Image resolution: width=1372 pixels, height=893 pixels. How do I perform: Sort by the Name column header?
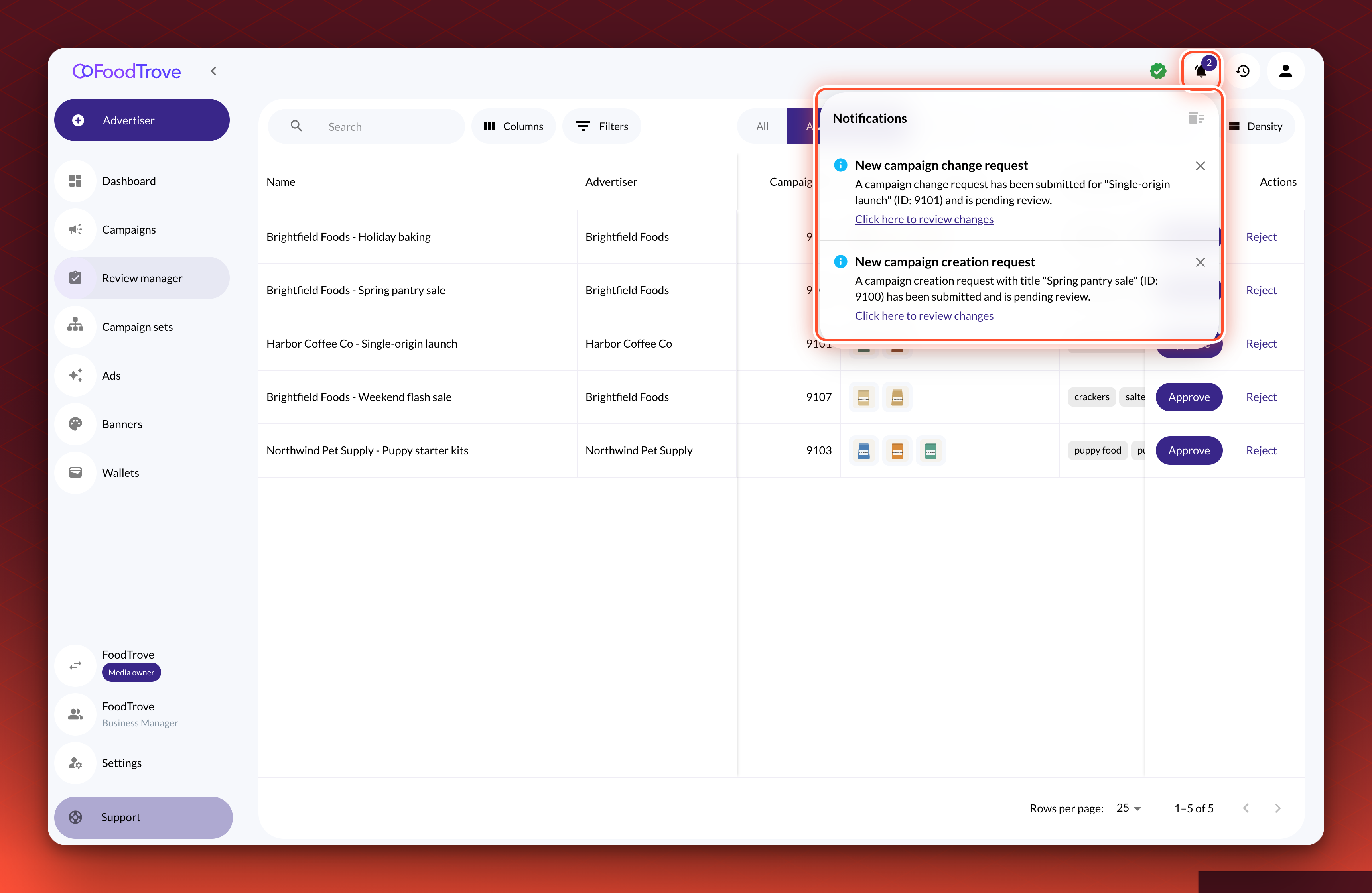point(281,182)
